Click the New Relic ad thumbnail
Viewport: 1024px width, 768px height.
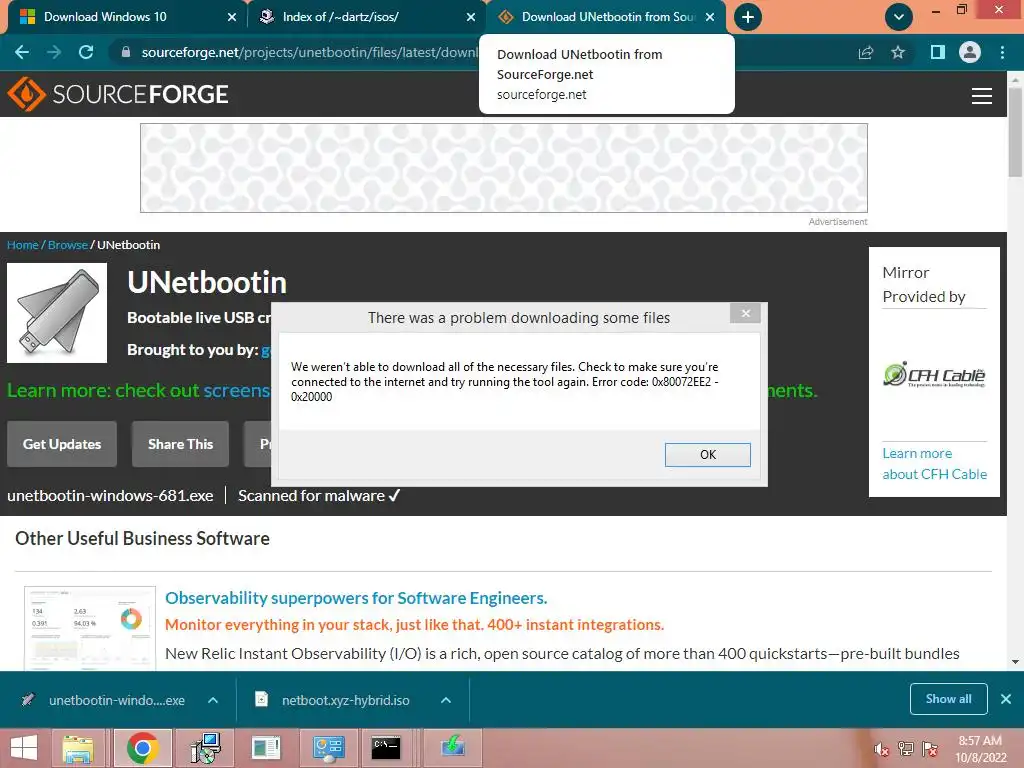coord(90,628)
